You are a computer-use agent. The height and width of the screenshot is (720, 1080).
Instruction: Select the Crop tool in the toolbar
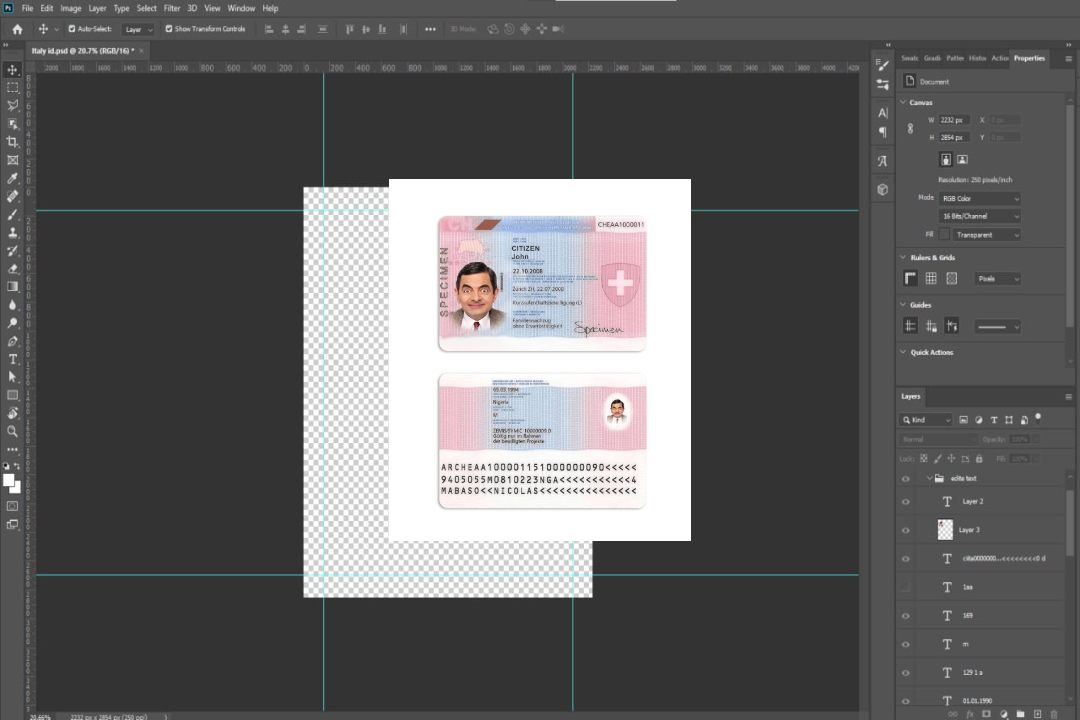click(13, 142)
